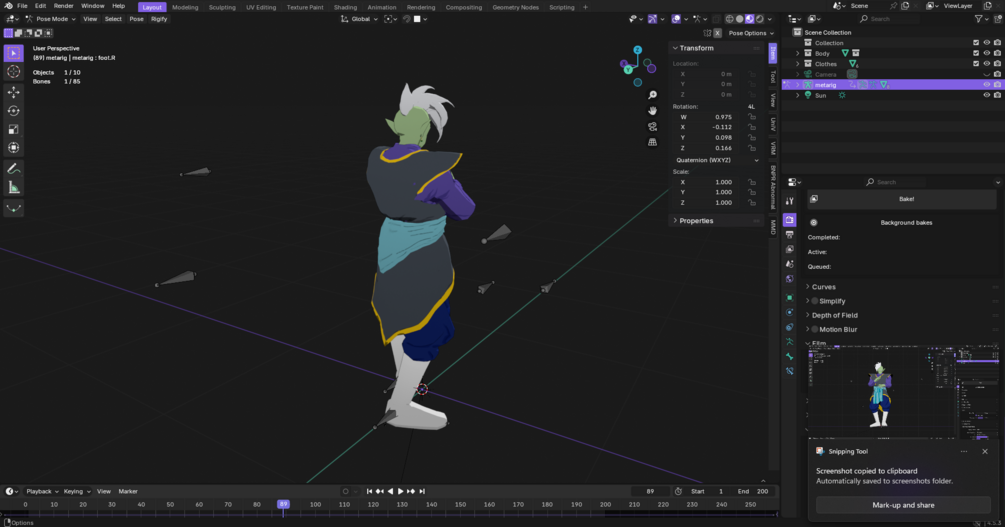The height and width of the screenshot is (527, 1005).
Task: Close the Snipping Tool notification
Action: pos(985,451)
